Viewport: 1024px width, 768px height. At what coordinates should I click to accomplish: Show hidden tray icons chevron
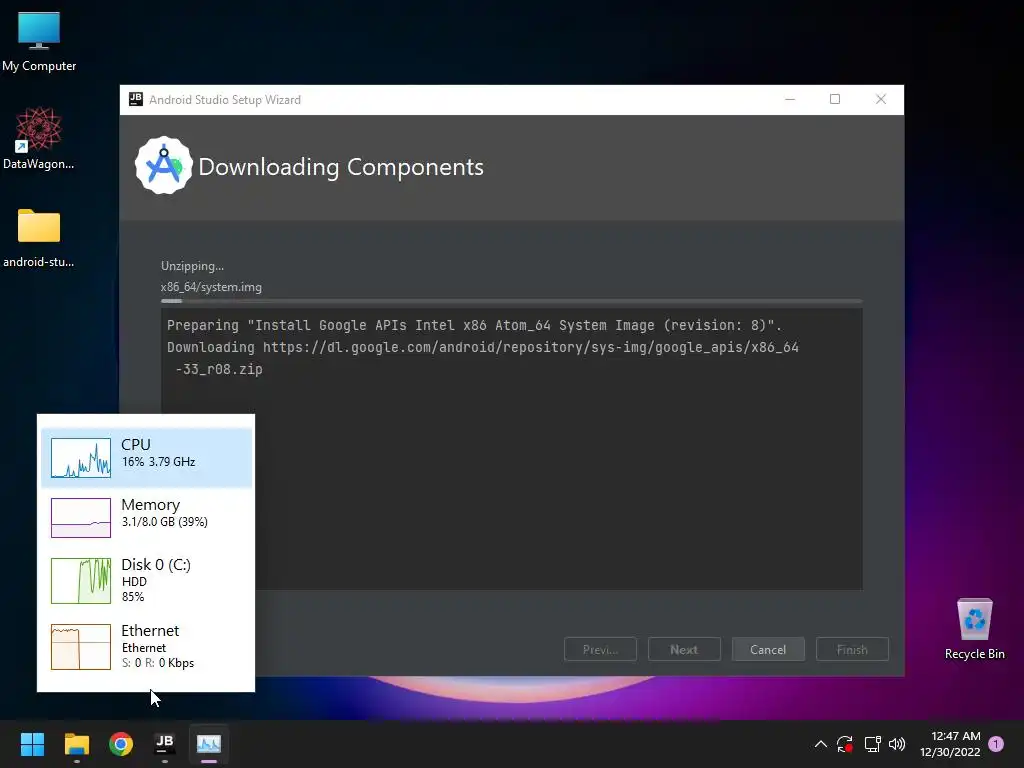(x=821, y=744)
